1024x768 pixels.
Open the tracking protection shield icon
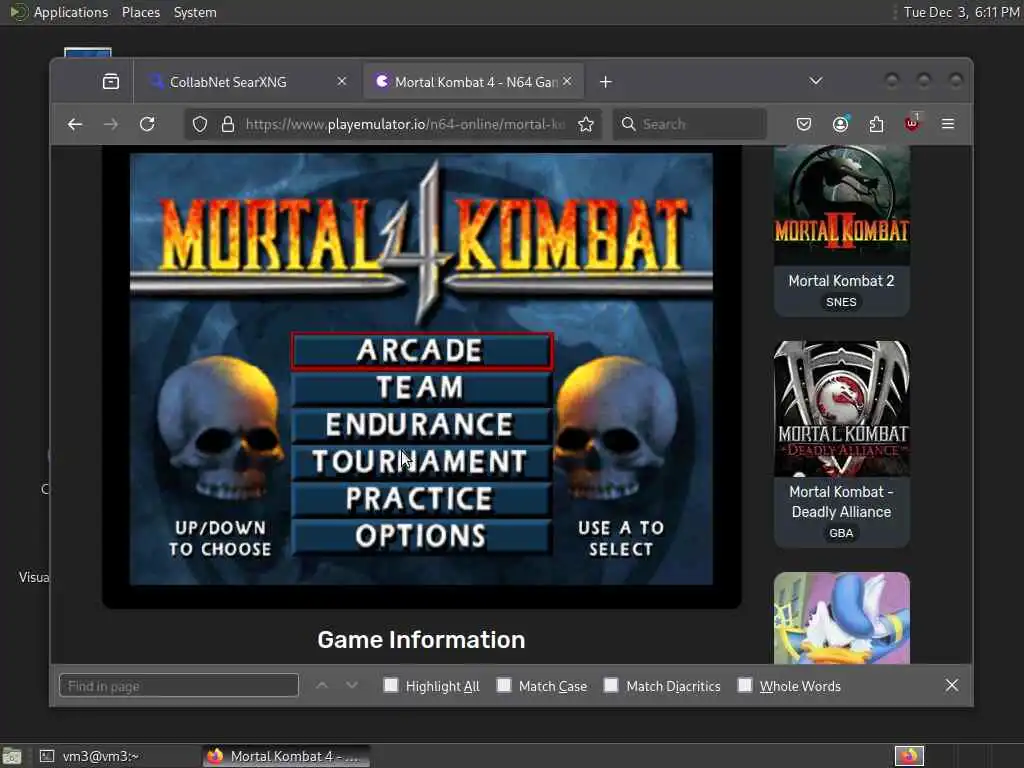pos(200,124)
